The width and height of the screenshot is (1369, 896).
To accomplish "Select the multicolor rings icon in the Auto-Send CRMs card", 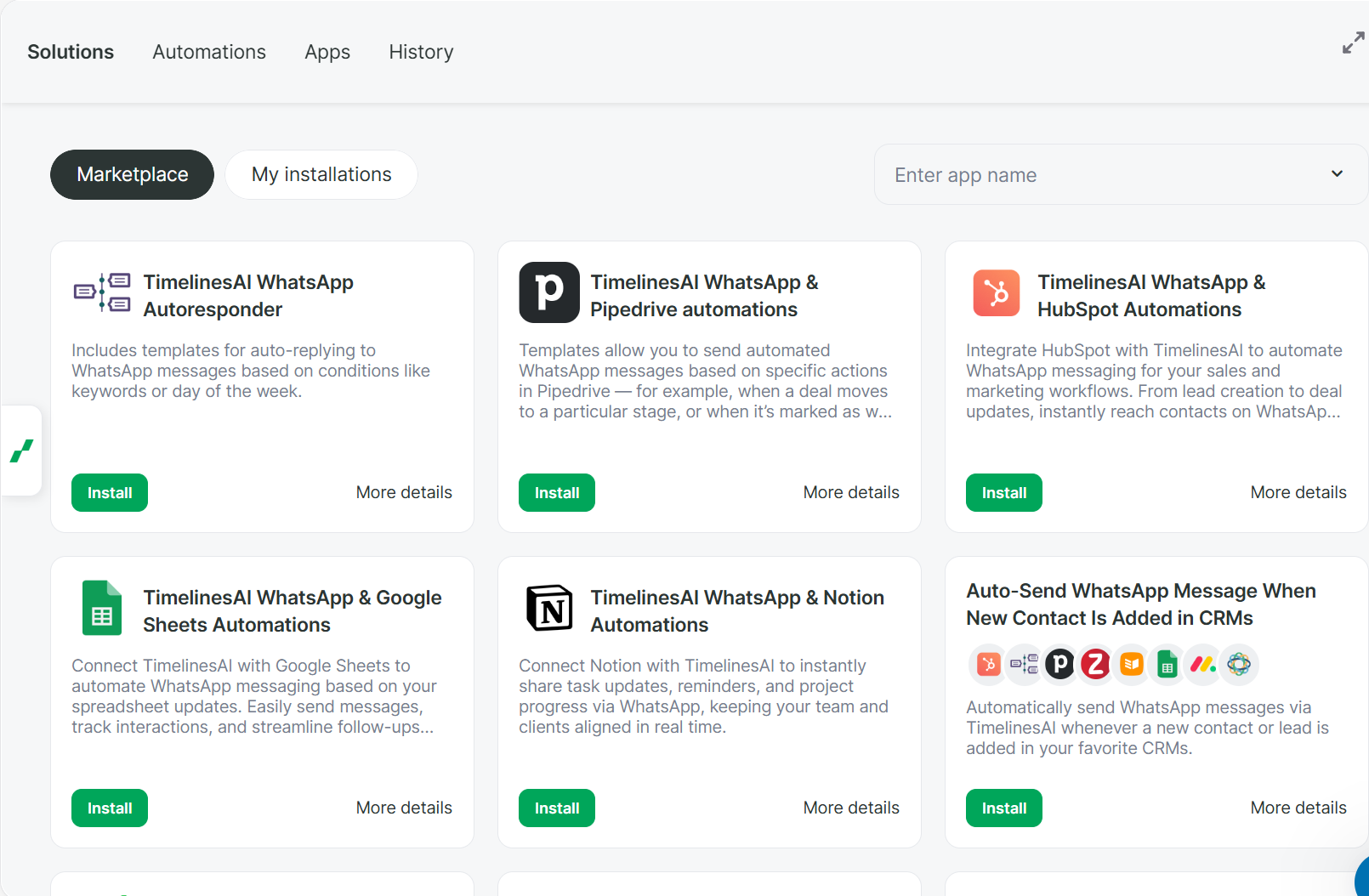I will point(1239,664).
